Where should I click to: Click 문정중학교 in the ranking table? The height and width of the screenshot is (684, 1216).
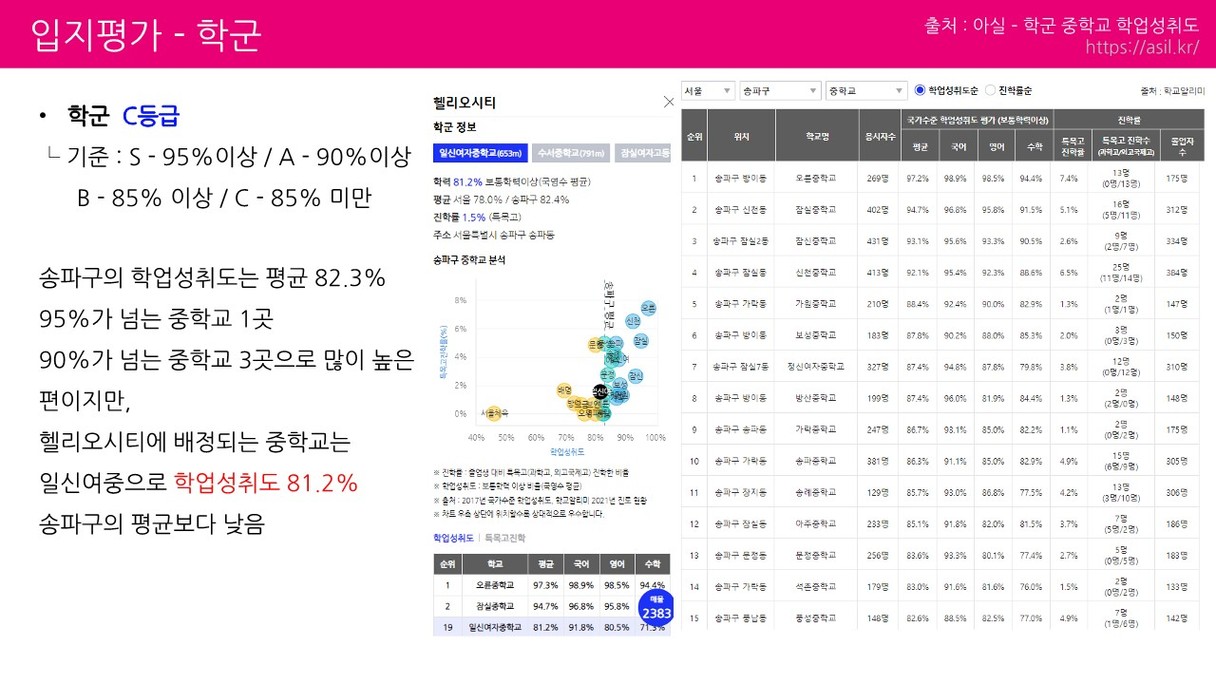click(x=817, y=556)
